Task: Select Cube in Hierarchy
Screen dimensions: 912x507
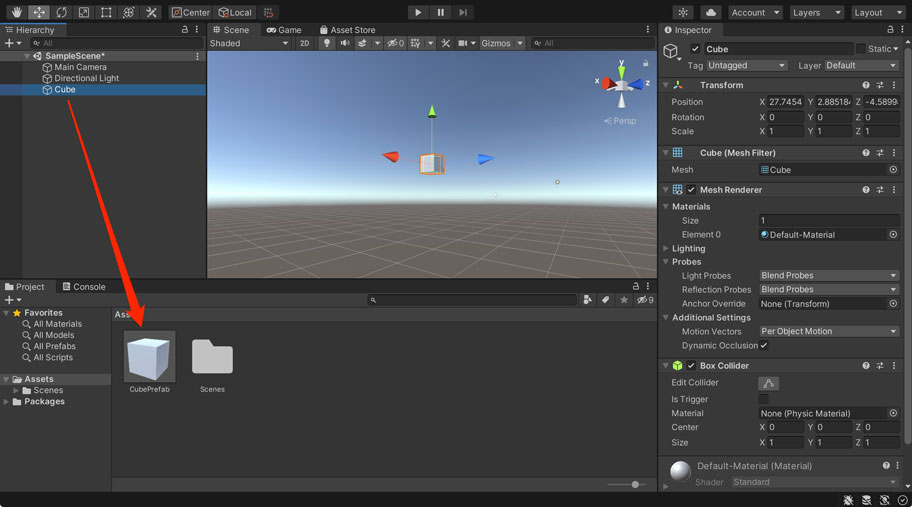Action: click(x=102, y=90)
